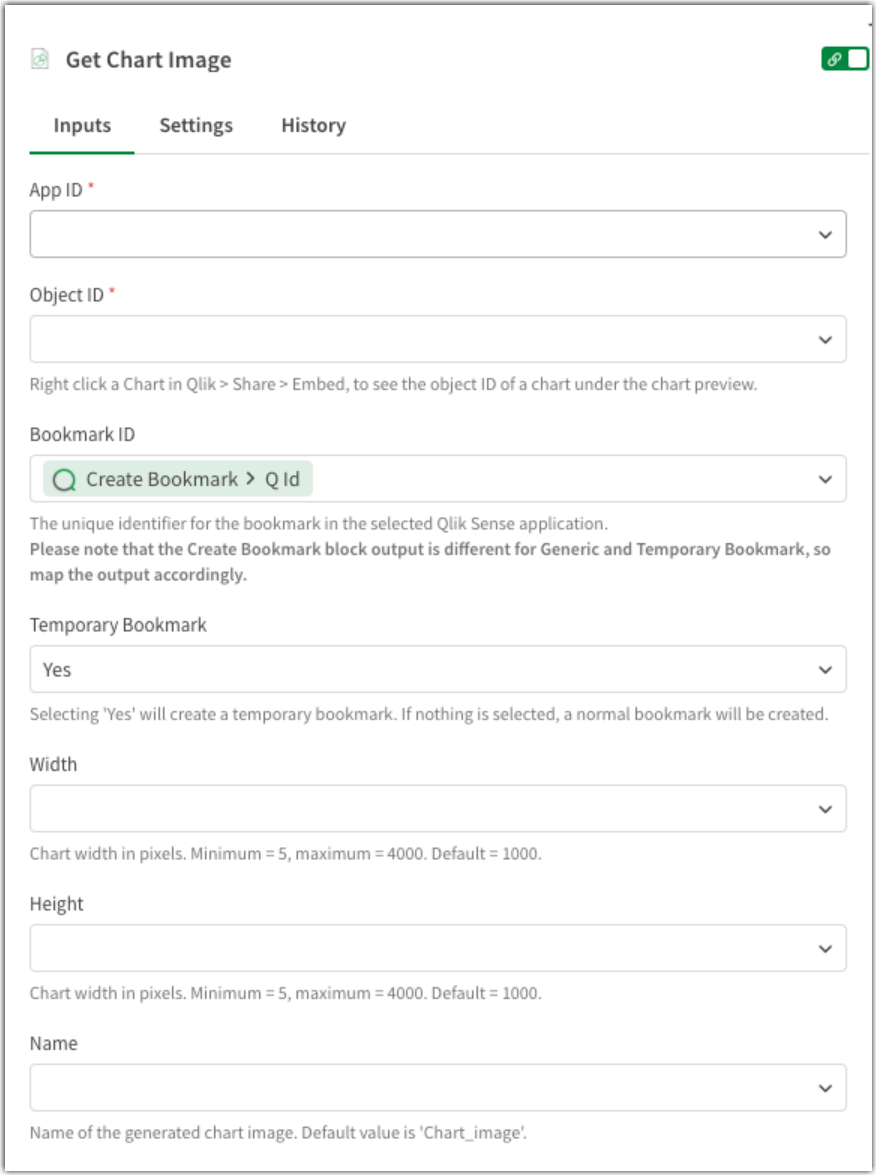This screenshot has width=877, height=1176.
Task: Open the Object ID dropdown
Action: pos(824,338)
